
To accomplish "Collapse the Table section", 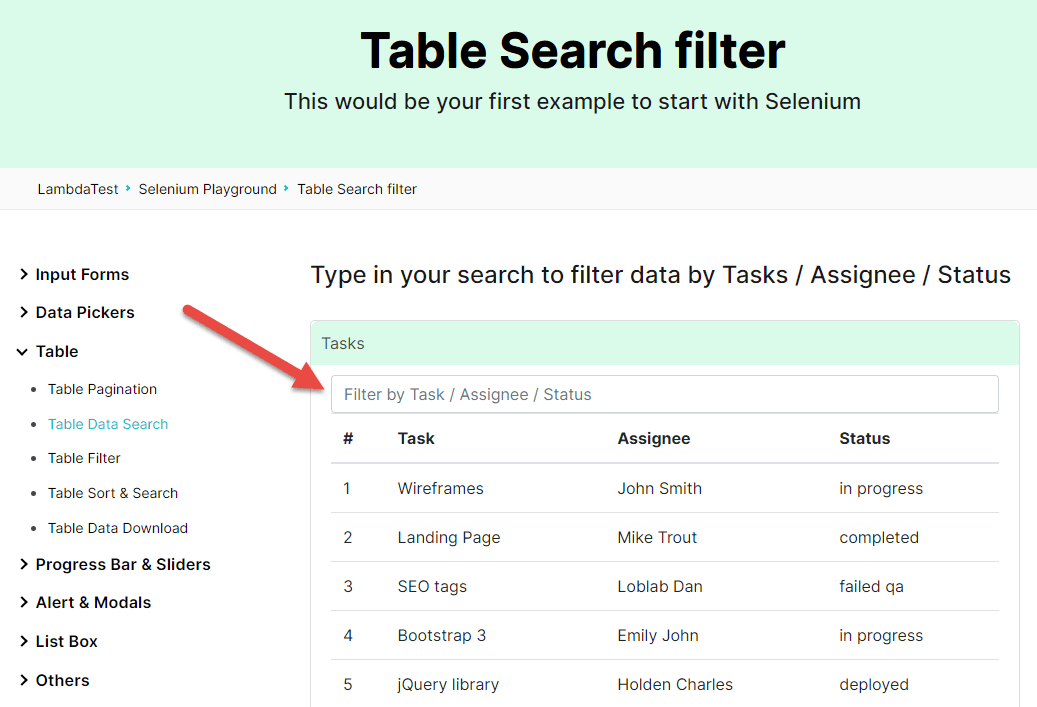I will pos(56,351).
